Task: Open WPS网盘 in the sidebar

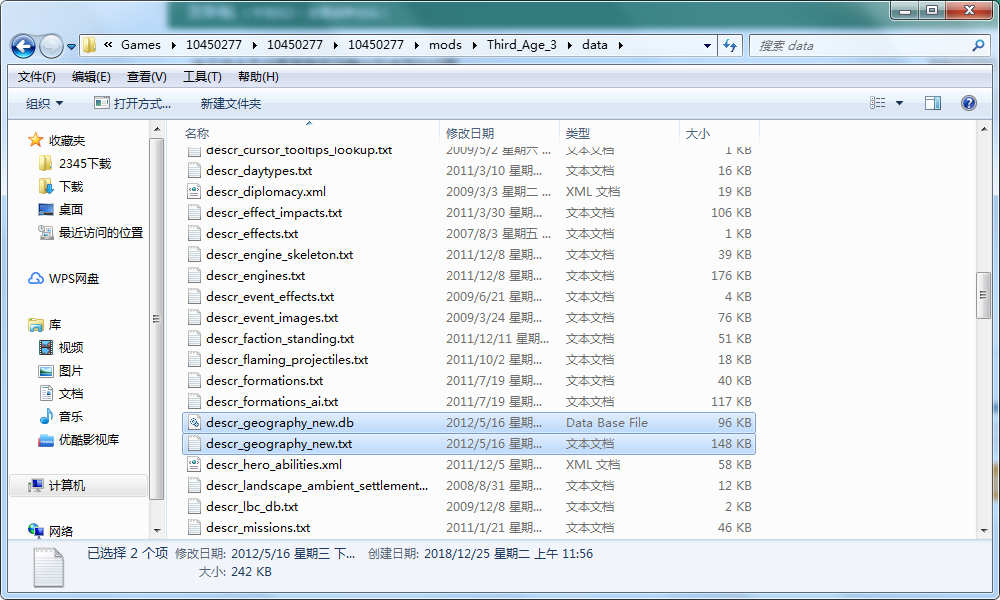Action: (x=74, y=279)
